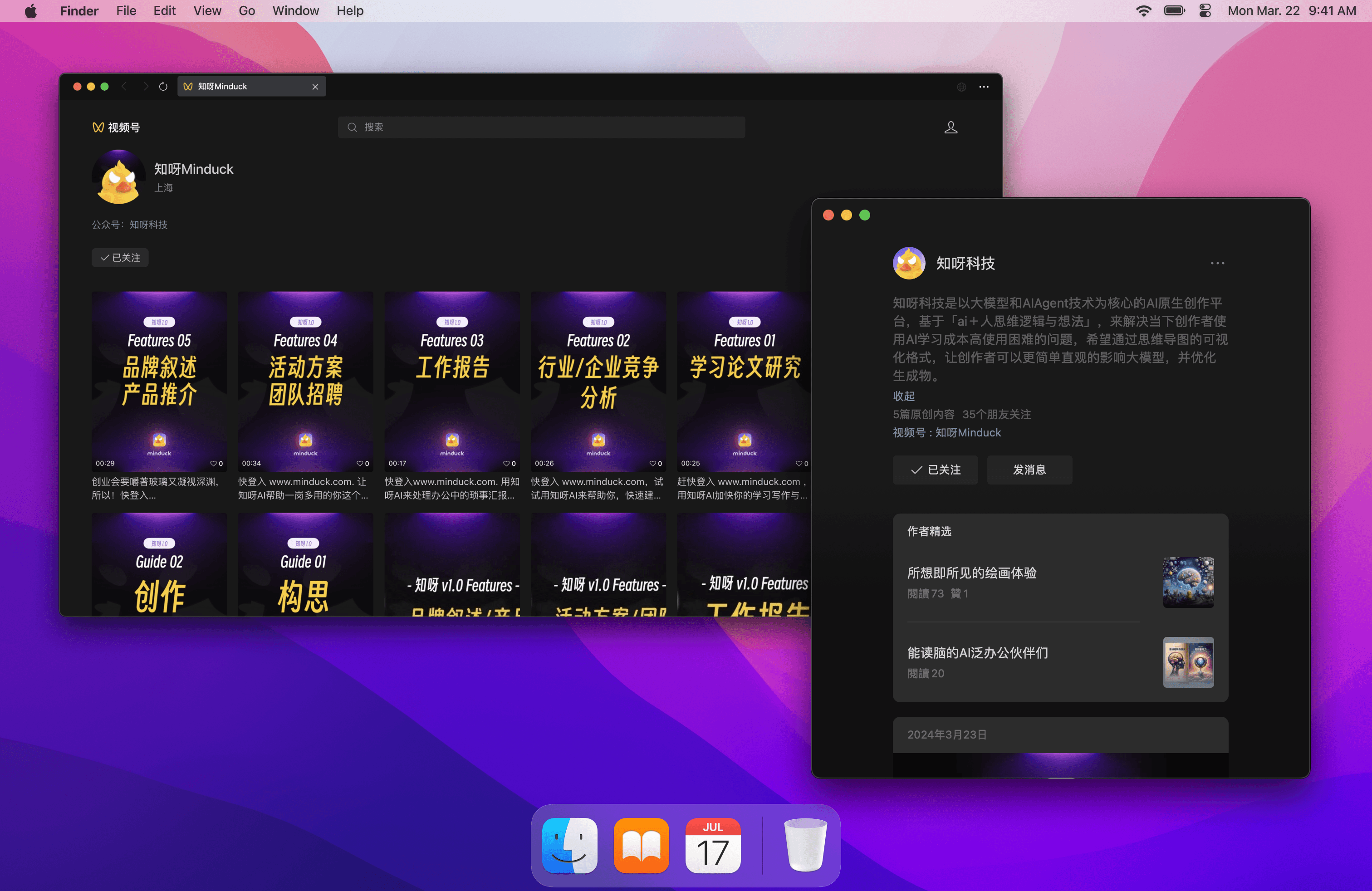
Task: Click 5篇原创内容 in the account window
Action: 923,414
